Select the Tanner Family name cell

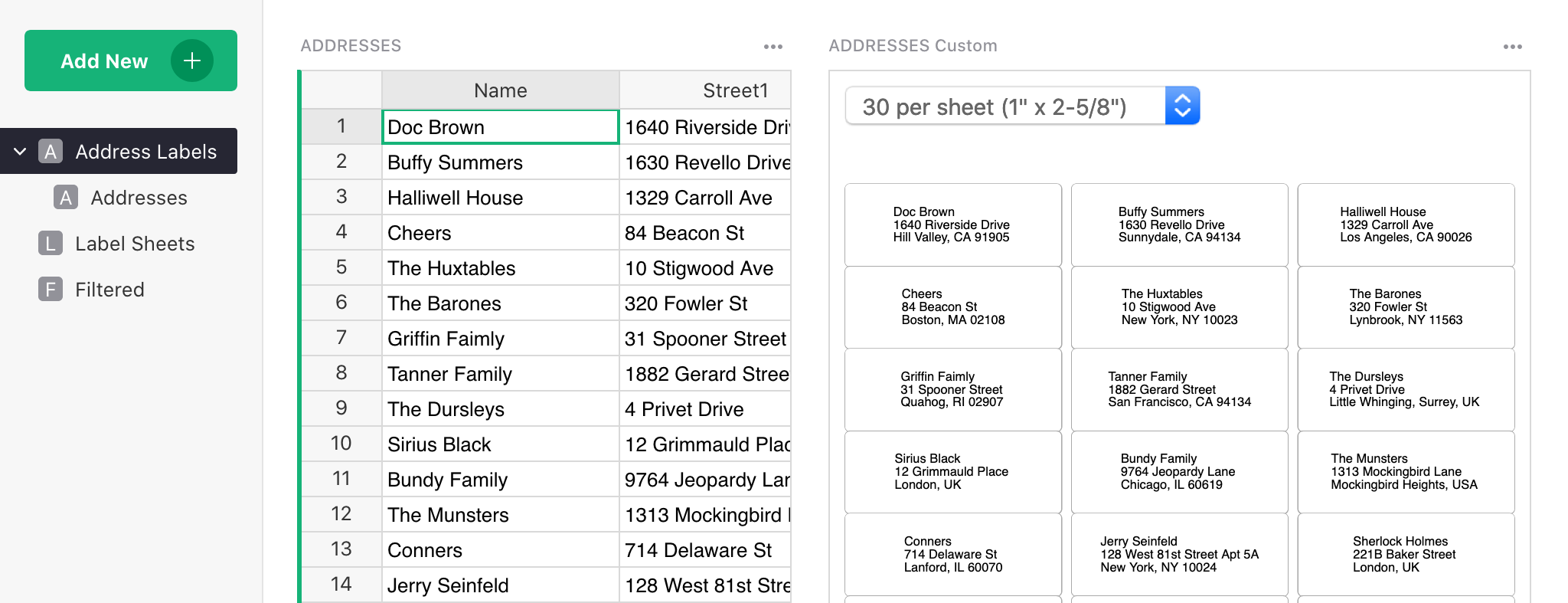[501, 373]
